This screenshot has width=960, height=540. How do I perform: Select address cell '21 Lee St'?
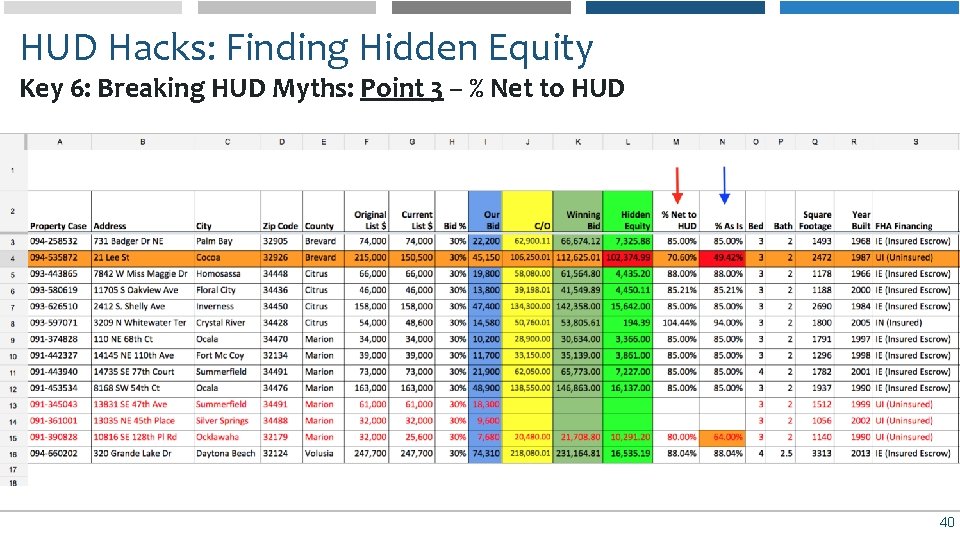(143, 258)
